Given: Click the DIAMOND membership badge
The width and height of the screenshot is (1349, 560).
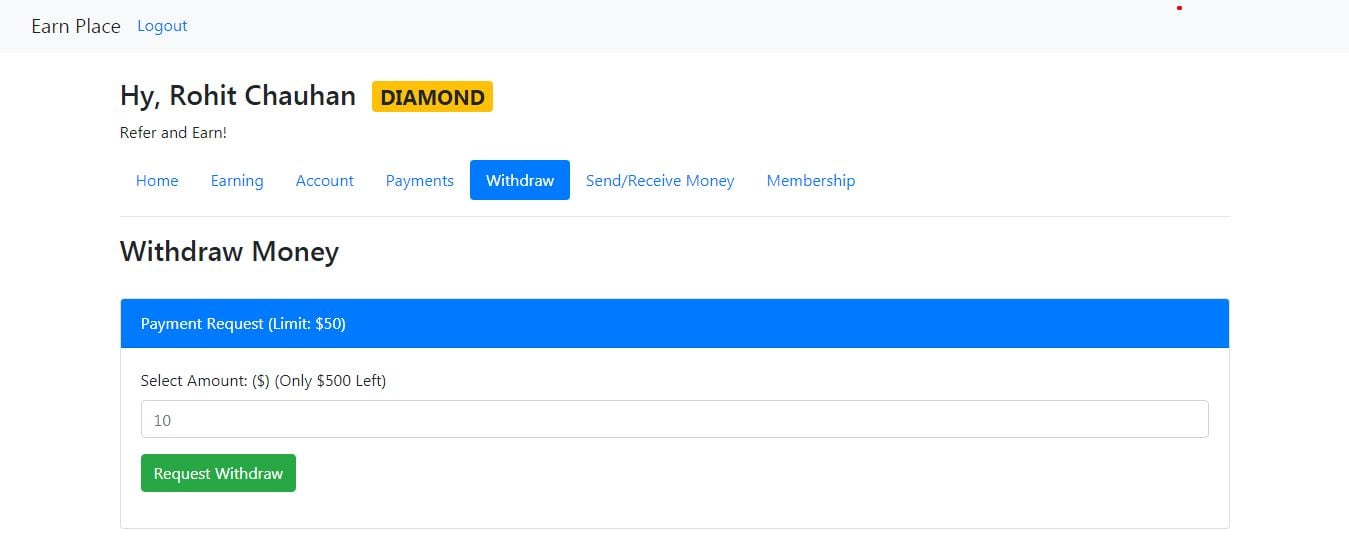Looking at the screenshot, I should 432,97.
